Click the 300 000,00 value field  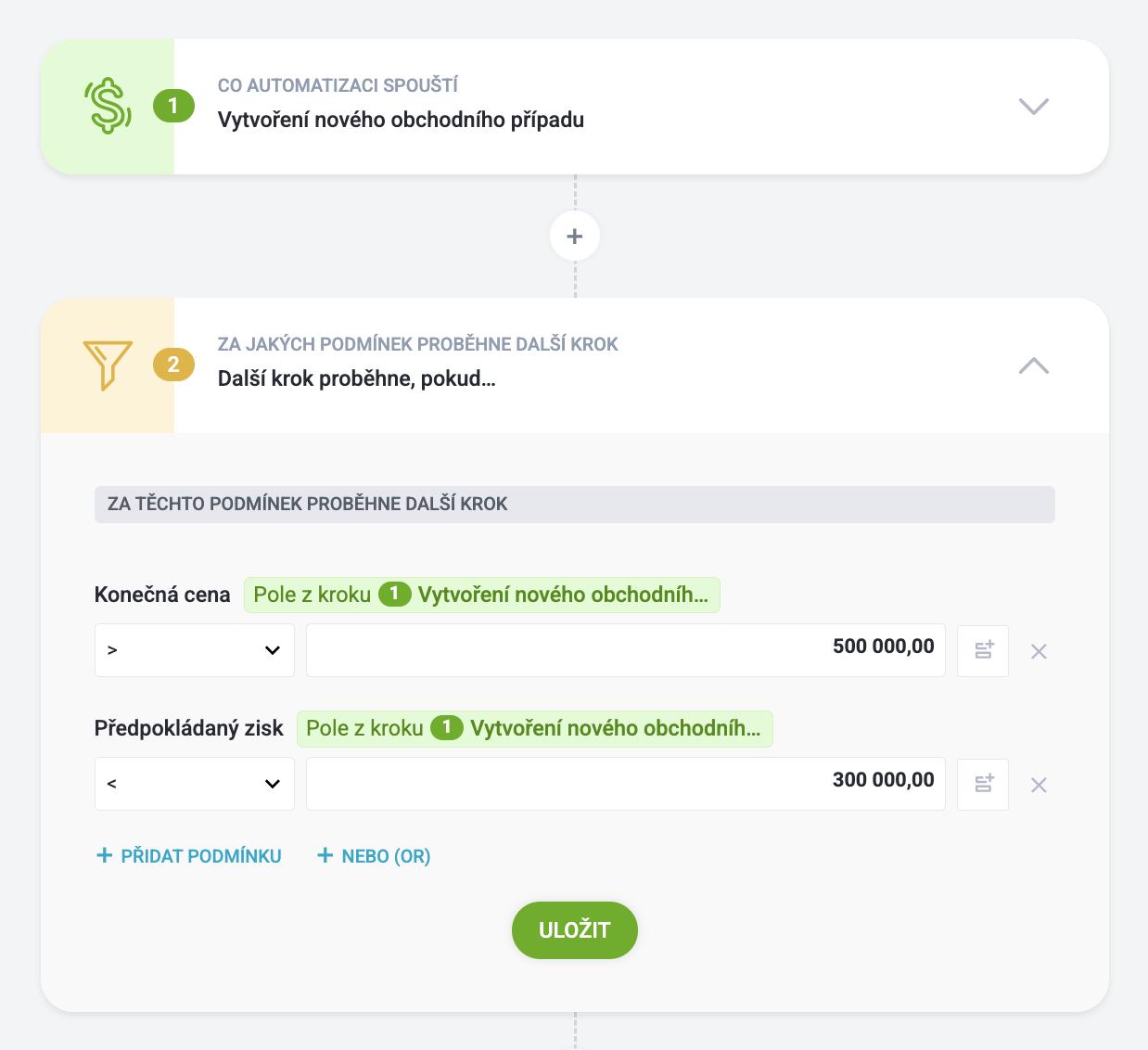626,784
